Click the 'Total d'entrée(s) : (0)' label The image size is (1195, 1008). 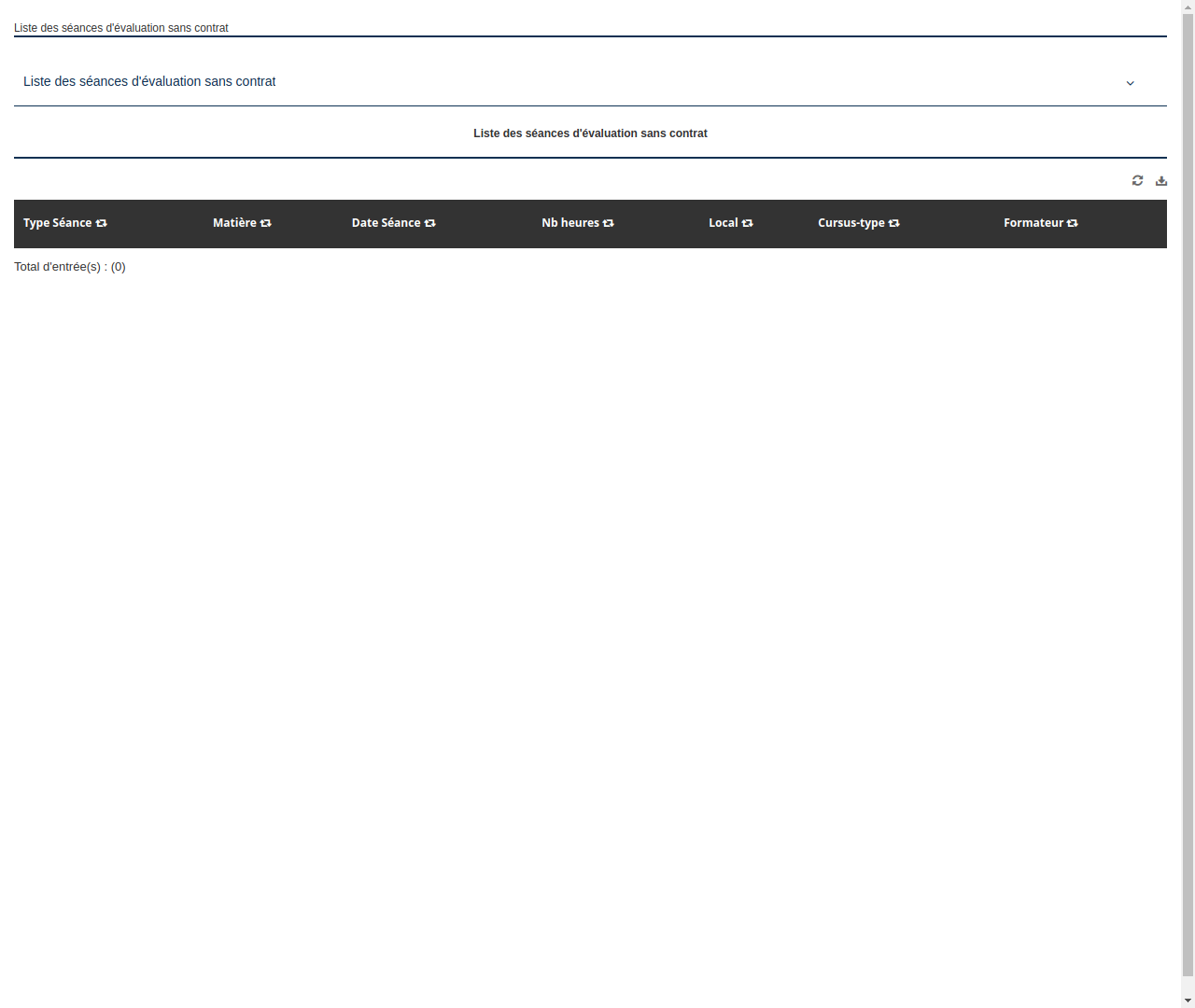70,266
